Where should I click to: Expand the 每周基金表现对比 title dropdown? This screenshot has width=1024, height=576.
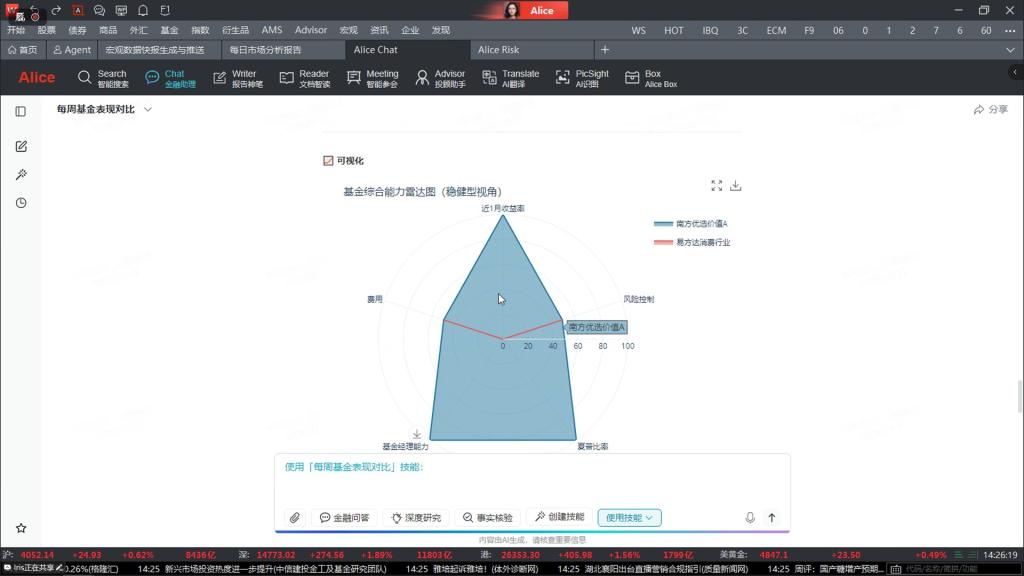coord(148,110)
